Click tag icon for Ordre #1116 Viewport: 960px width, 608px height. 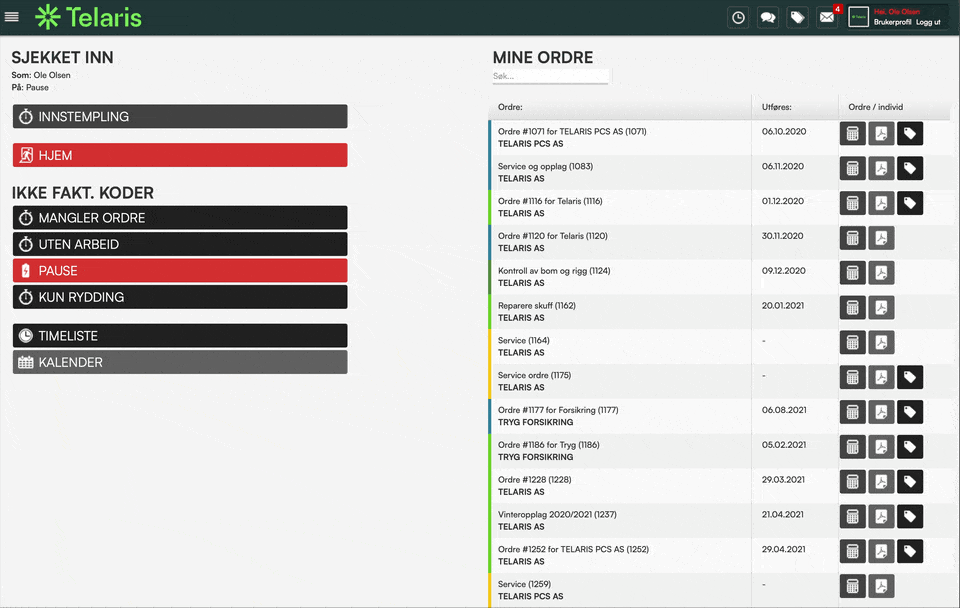(910, 203)
